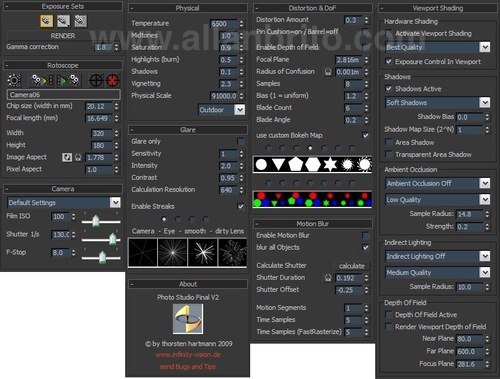Select first radio button under Enable Streaks
This screenshot has width=500, height=379.
point(164,219)
